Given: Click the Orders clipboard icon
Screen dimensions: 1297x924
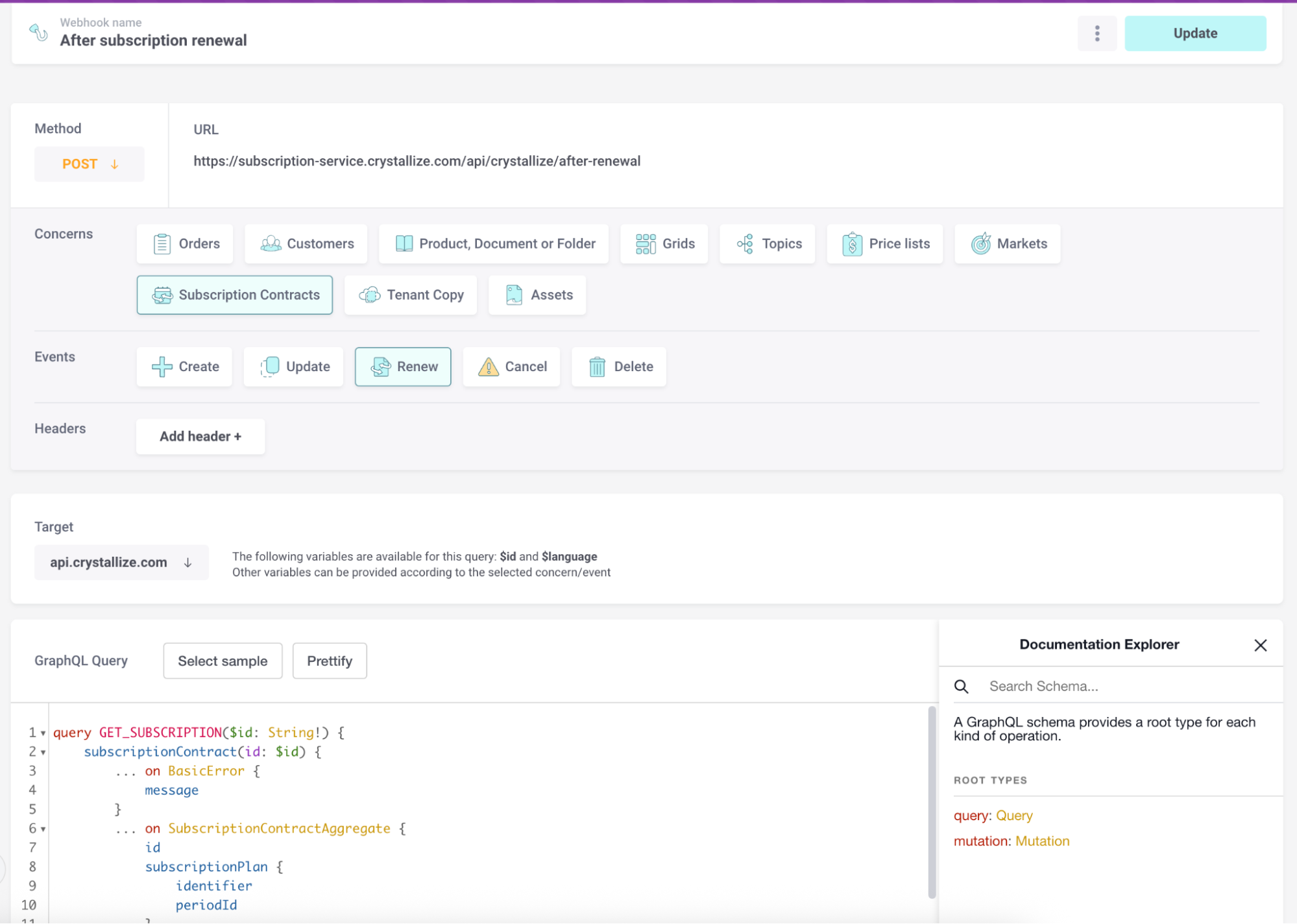Looking at the screenshot, I should pos(162,244).
